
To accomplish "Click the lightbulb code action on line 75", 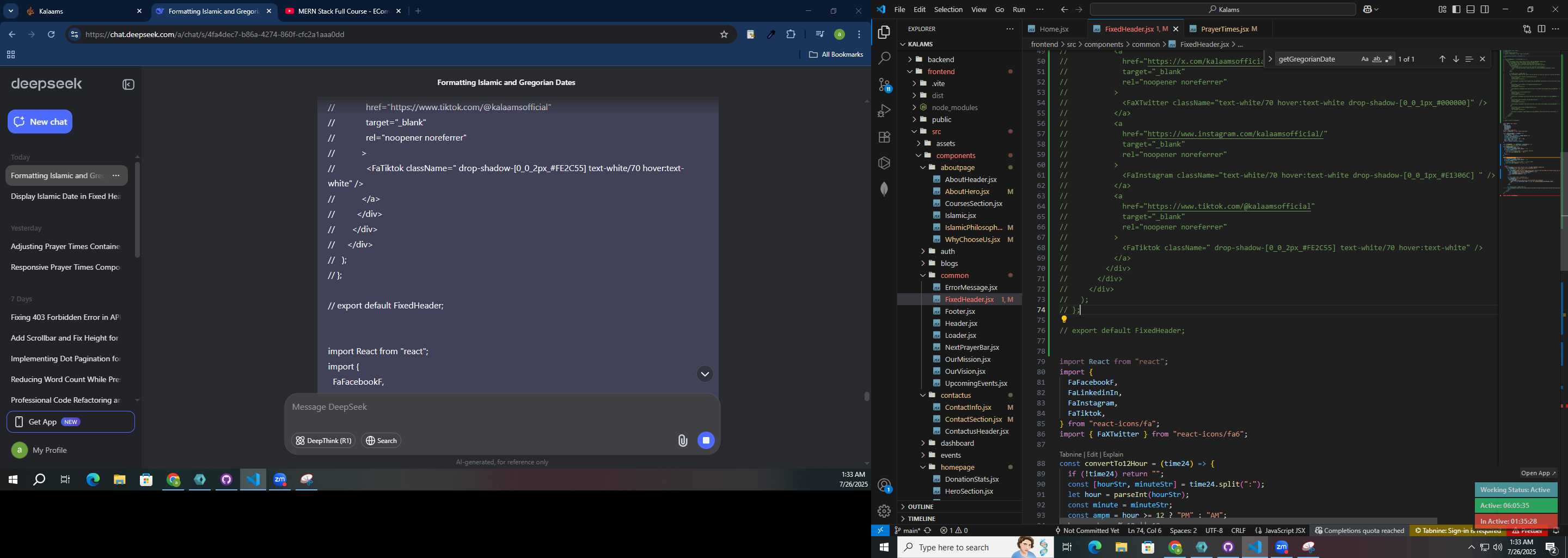I will pyautogui.click(x=1064, y=319).
